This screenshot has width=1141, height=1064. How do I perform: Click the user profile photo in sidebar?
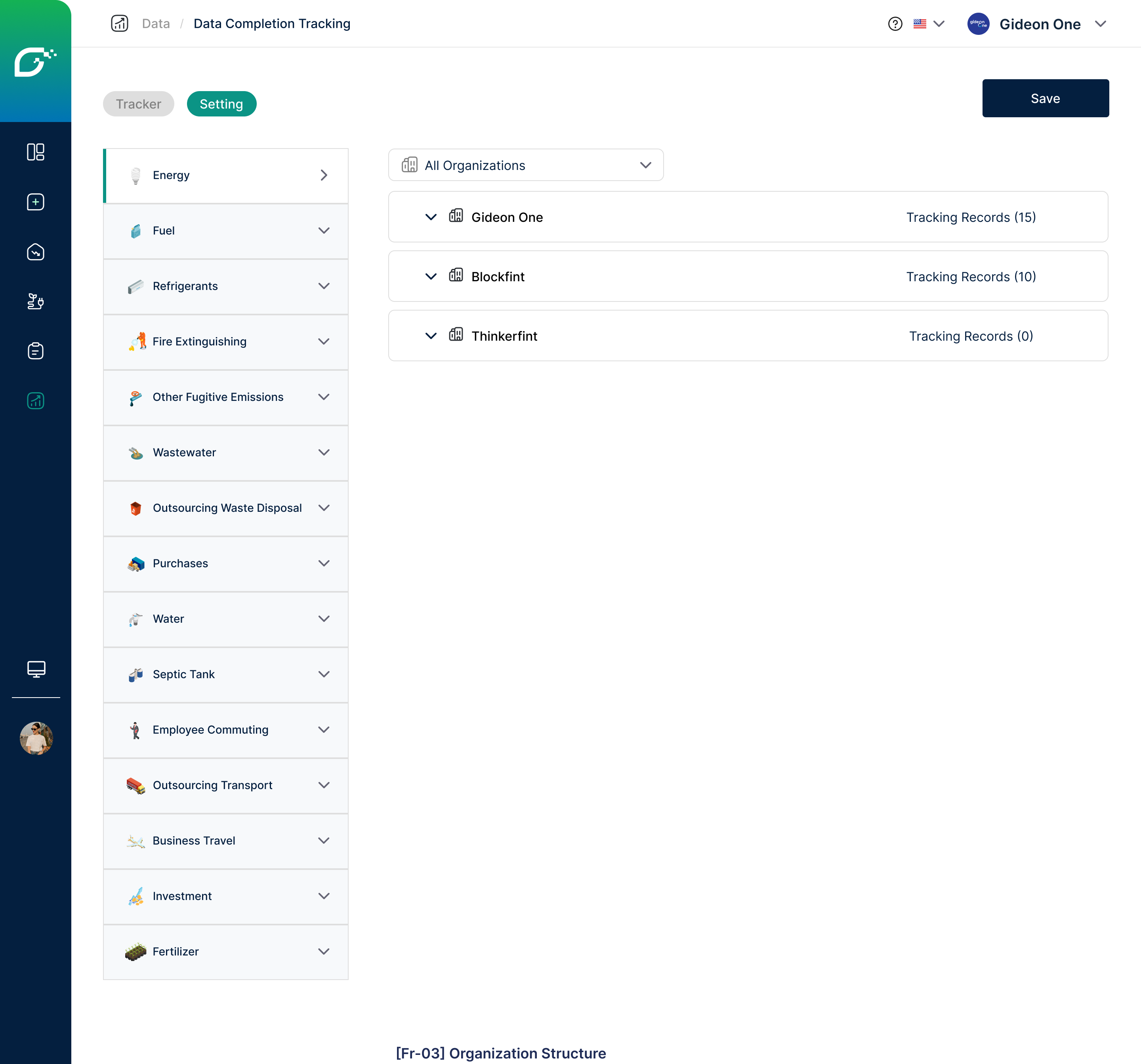pos(36,738)
